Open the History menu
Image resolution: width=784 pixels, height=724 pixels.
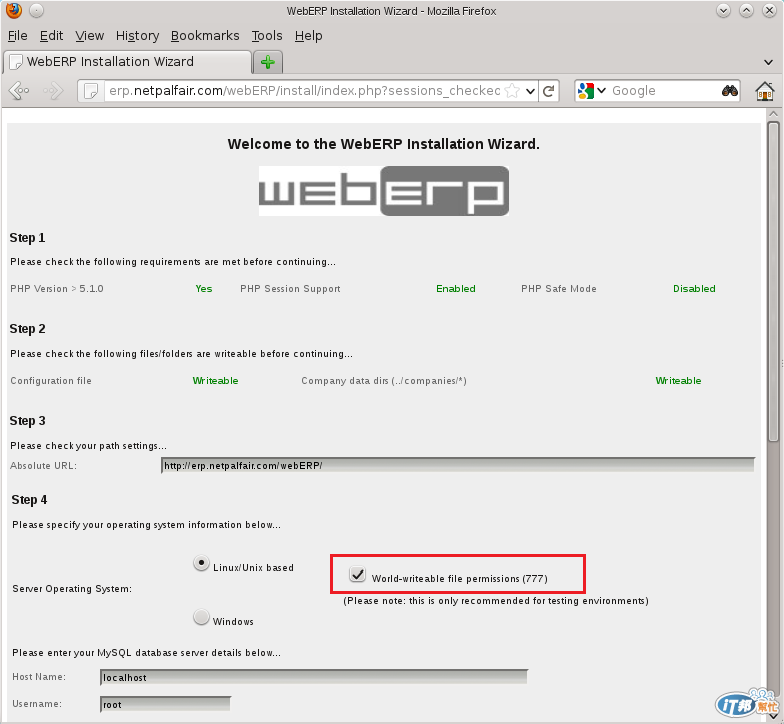[138, 36]
